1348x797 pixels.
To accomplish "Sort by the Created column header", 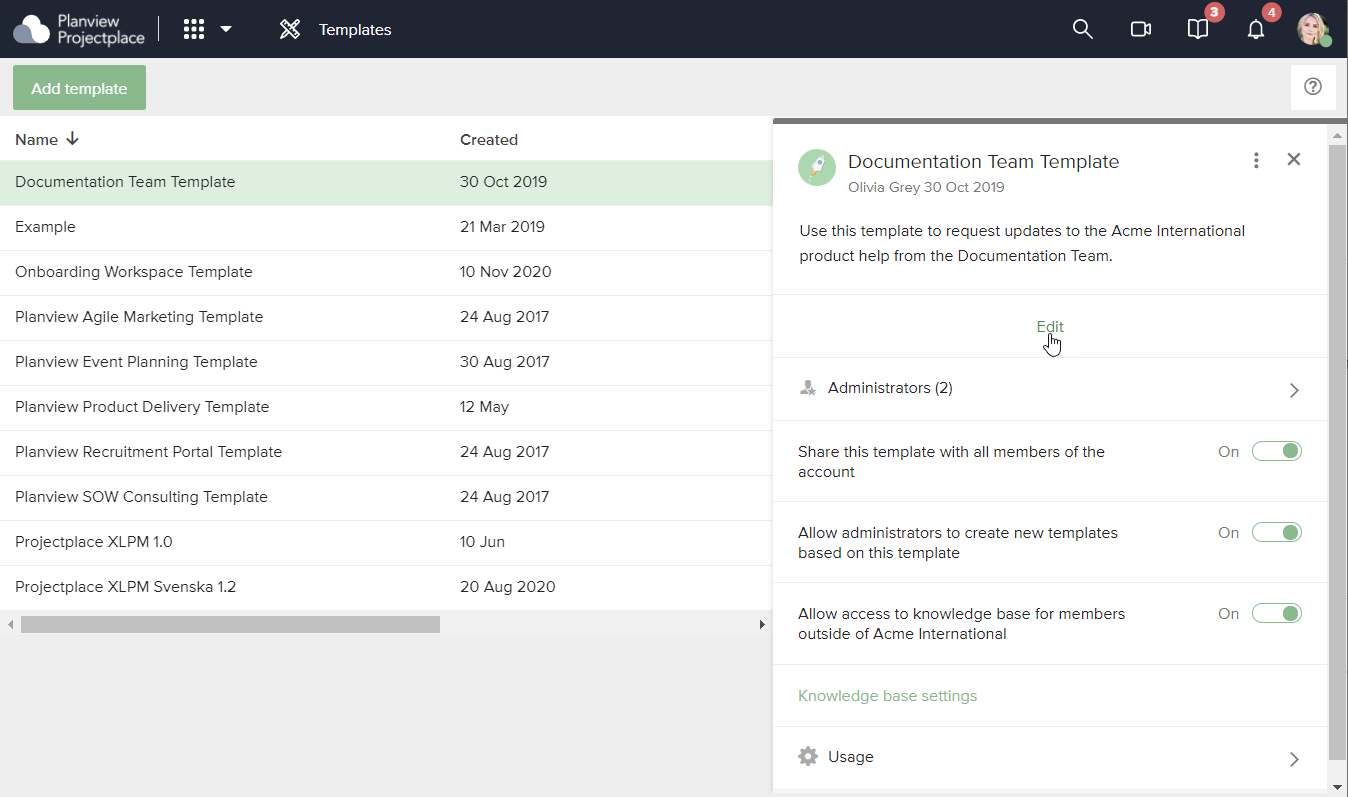I will (489, 140).
